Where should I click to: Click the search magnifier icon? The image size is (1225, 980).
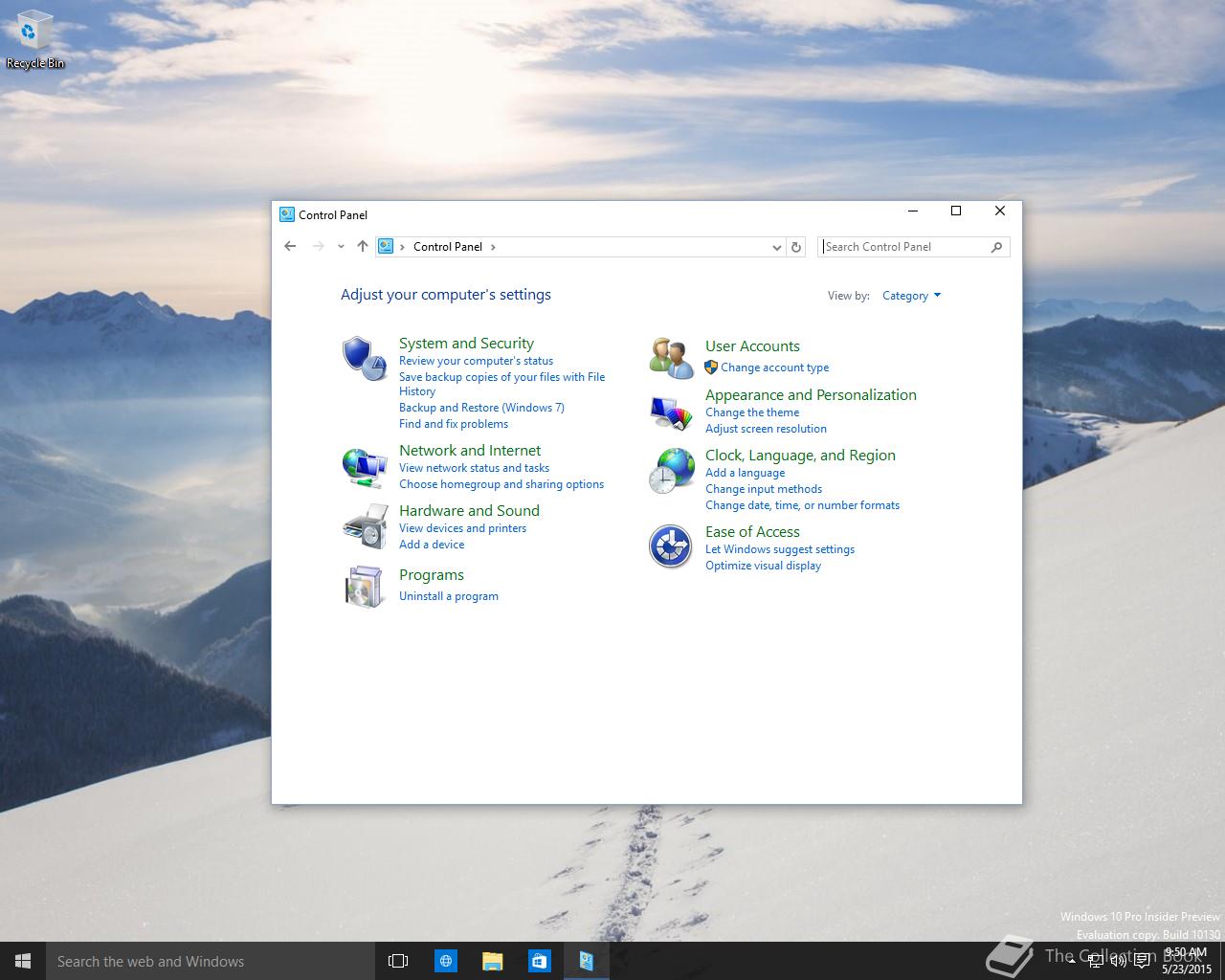pyautogui.click(x=996, y=247)
